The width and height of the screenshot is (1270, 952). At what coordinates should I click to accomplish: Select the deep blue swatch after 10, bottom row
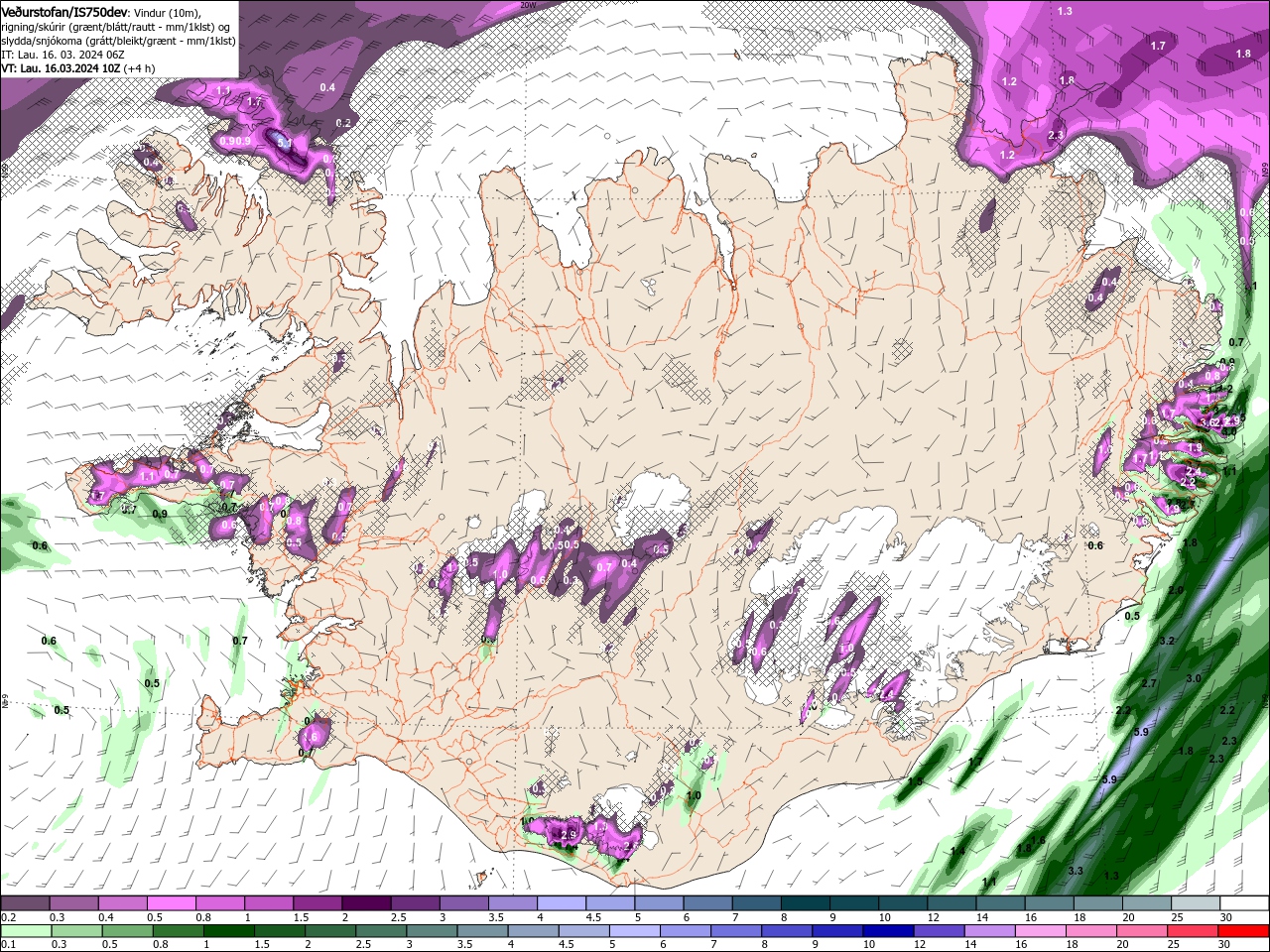coord(888,931)
